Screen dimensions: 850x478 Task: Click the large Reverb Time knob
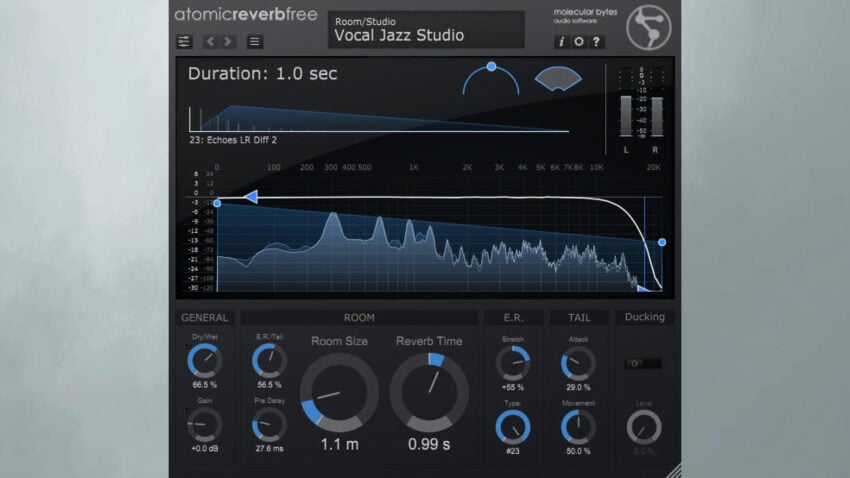tap(429, 393)
